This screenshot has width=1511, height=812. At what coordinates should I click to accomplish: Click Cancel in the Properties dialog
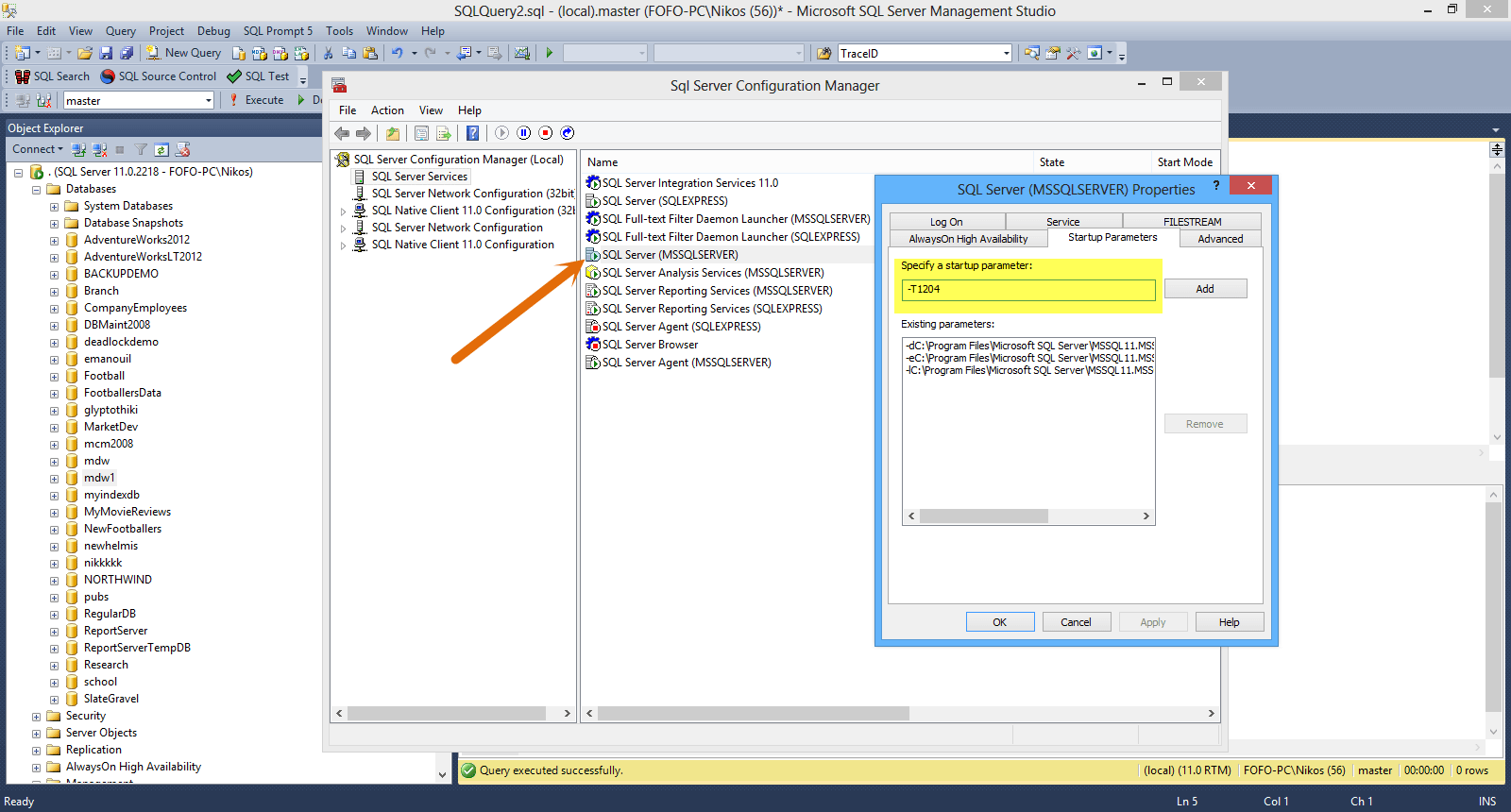pyautogui.click(x=1076, y=622)
